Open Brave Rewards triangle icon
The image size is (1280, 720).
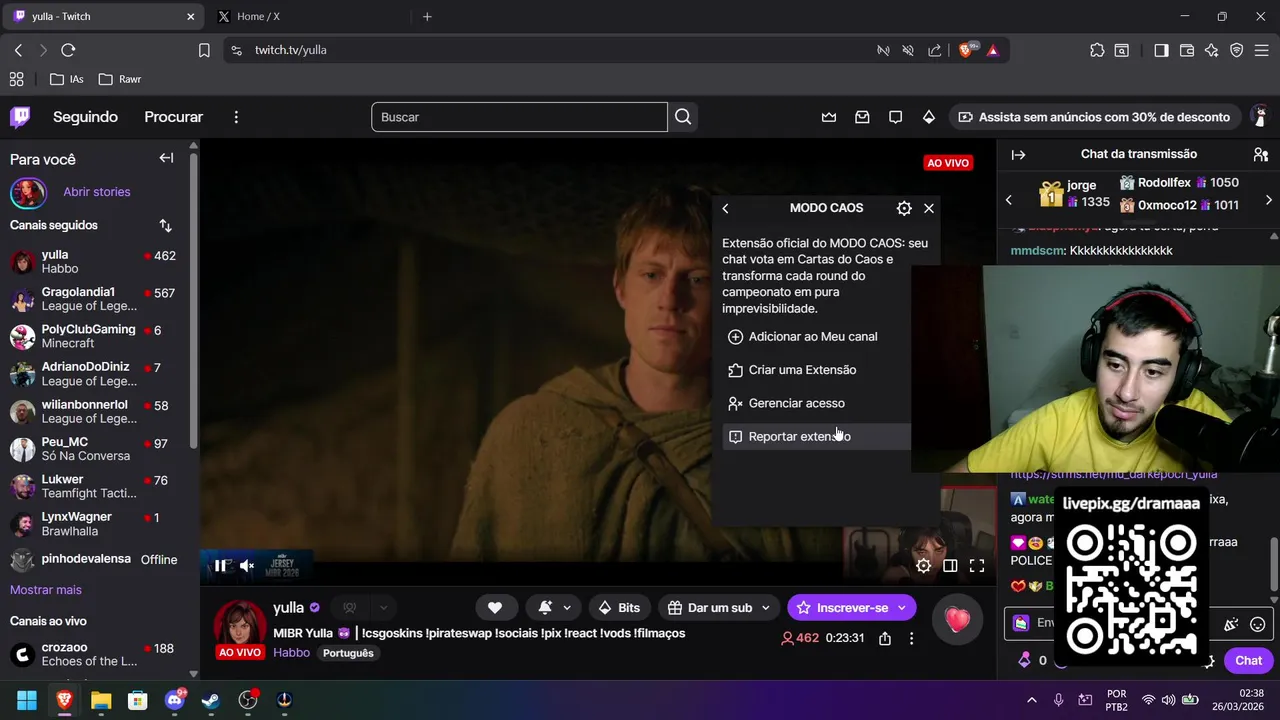(993, 50)
